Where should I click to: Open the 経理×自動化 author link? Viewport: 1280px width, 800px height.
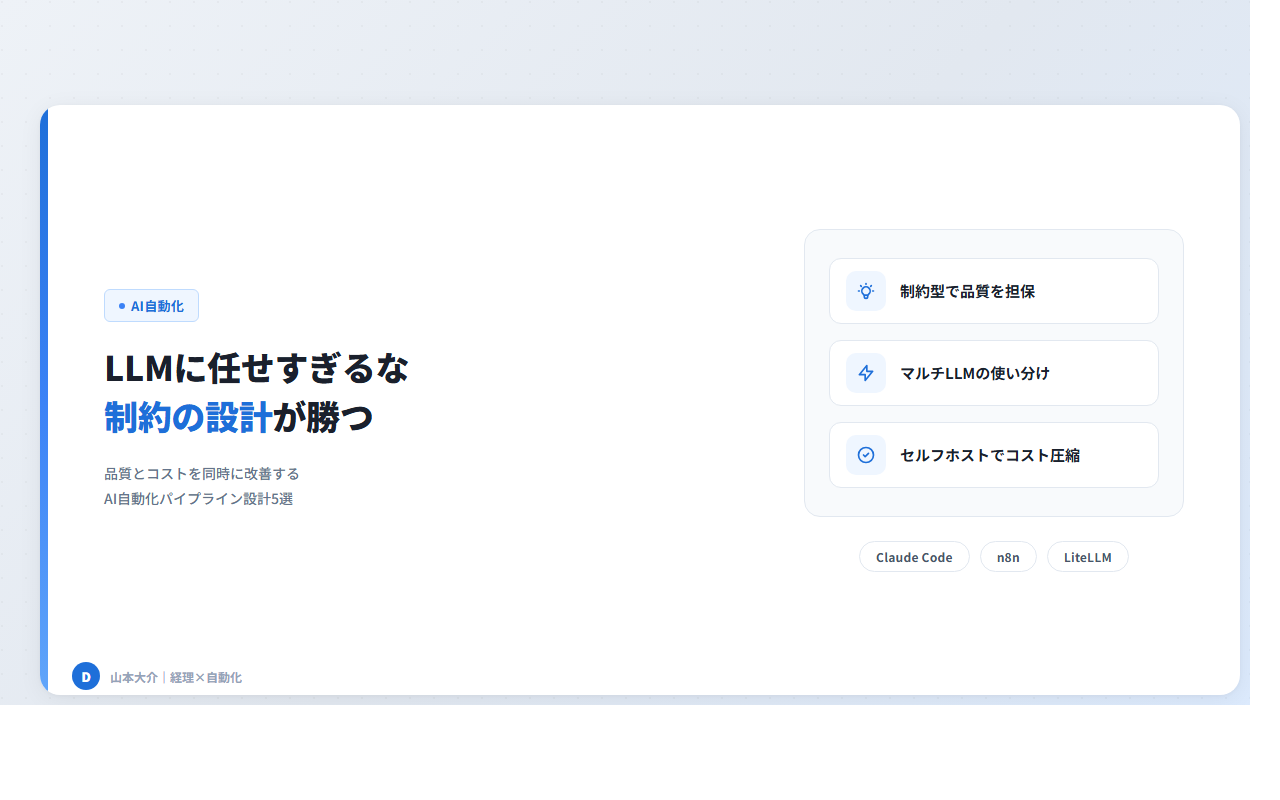click(x=207, y=676)
